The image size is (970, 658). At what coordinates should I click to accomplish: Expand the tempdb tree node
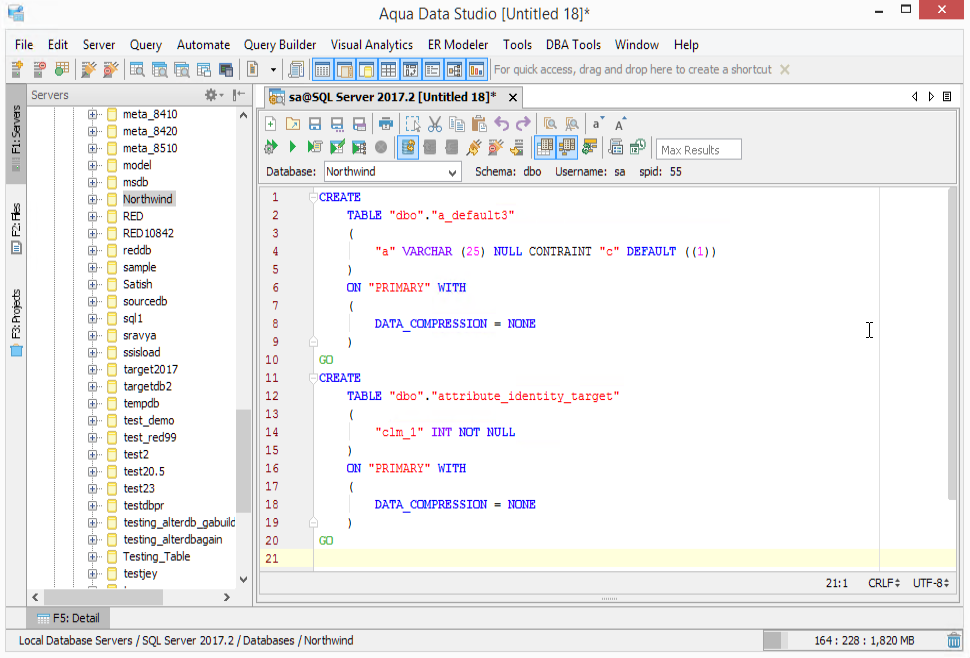click(93, 403)
